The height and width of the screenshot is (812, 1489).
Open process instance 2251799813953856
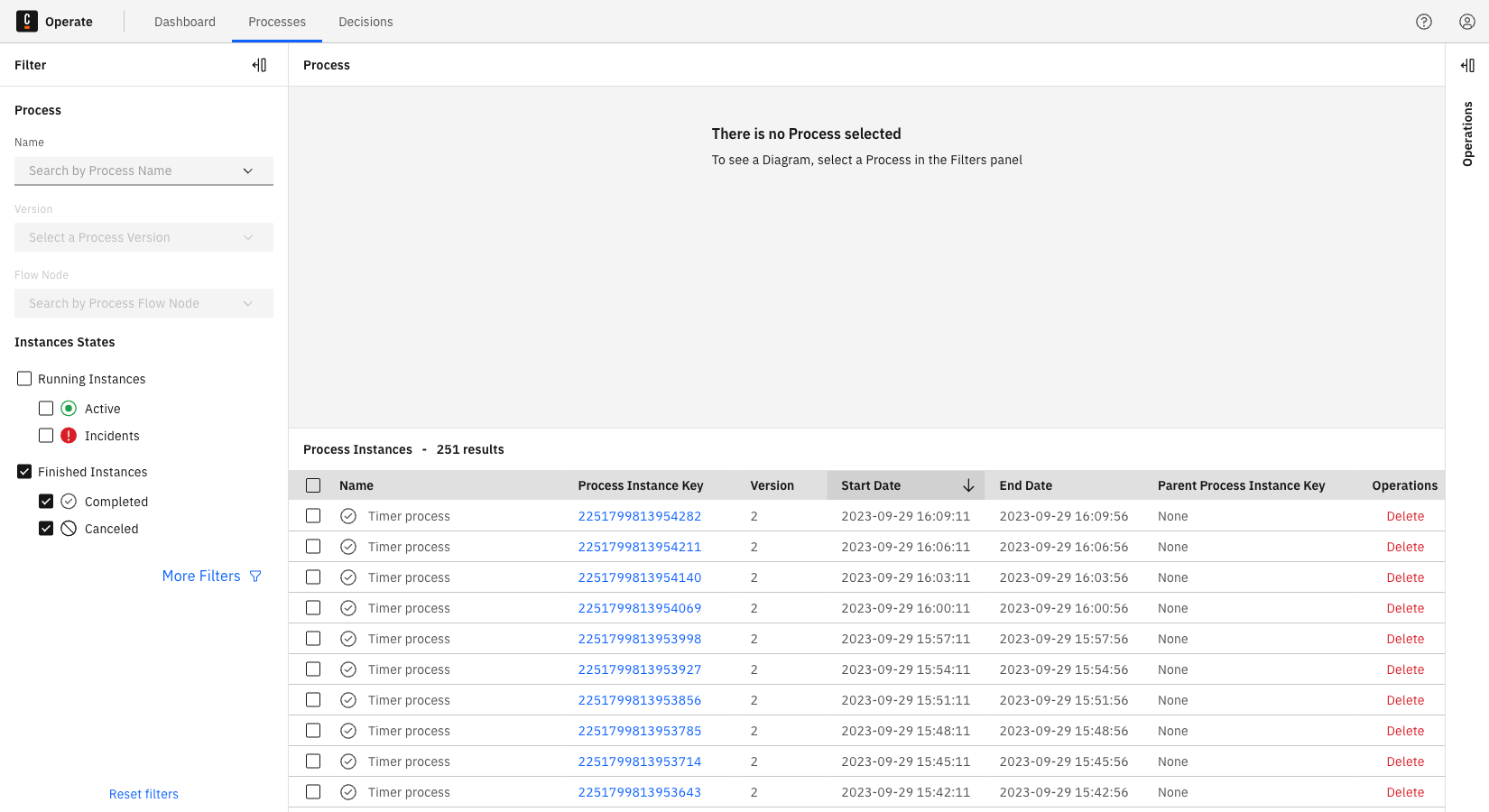point(640,700)
